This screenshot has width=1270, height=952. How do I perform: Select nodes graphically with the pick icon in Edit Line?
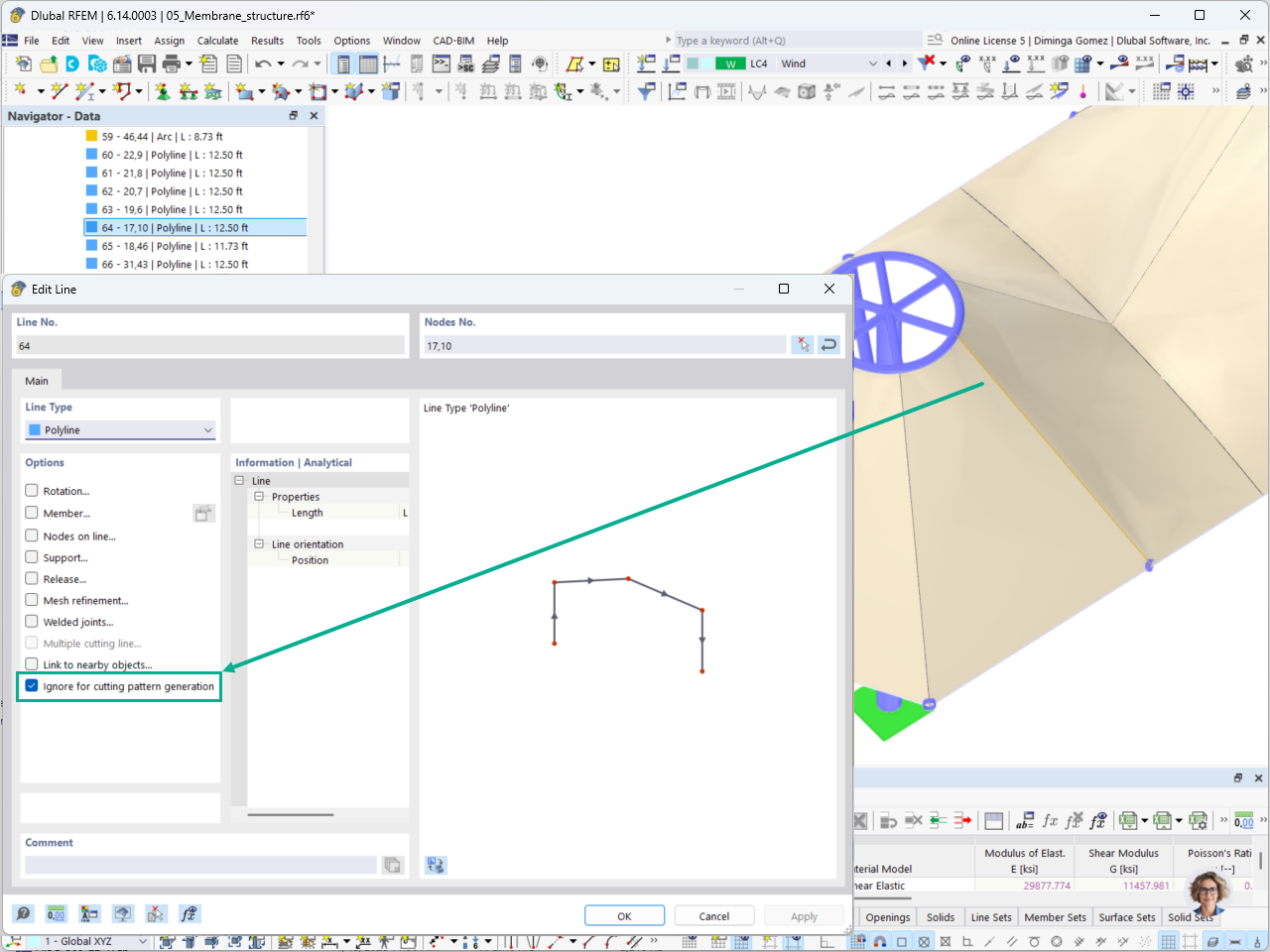pyautogui.click(x=803, y=345)
